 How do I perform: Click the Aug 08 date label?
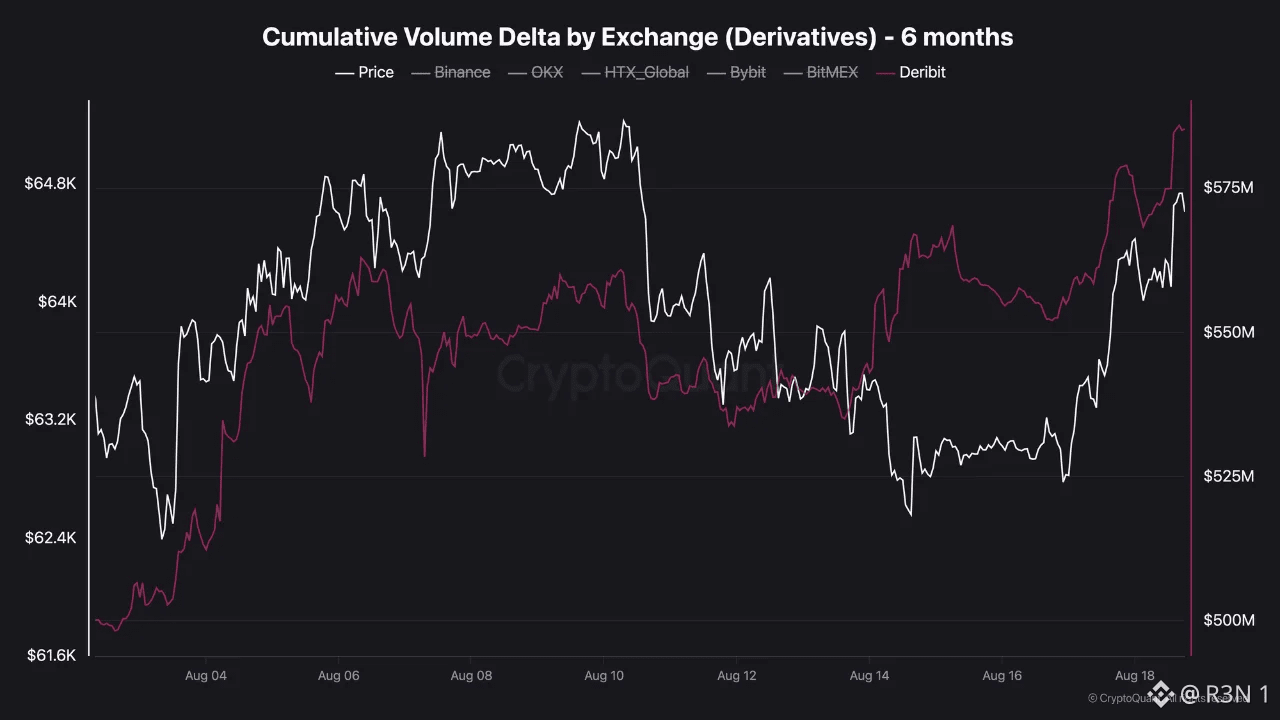[471, 676]
